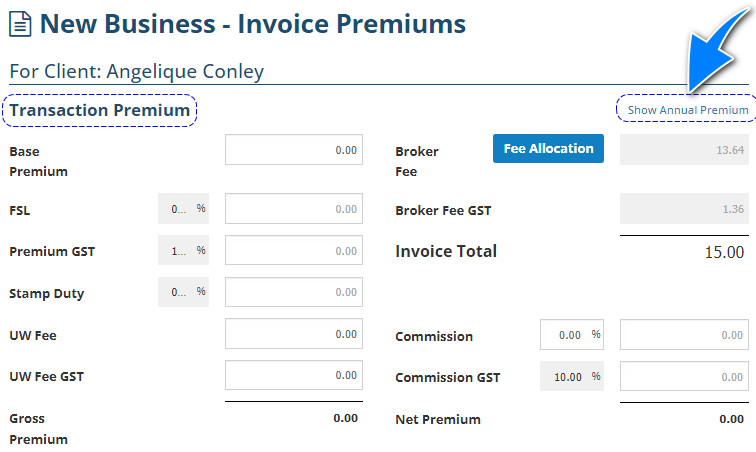
Task: Select the FSL amount input
Action: coord(292,209)
